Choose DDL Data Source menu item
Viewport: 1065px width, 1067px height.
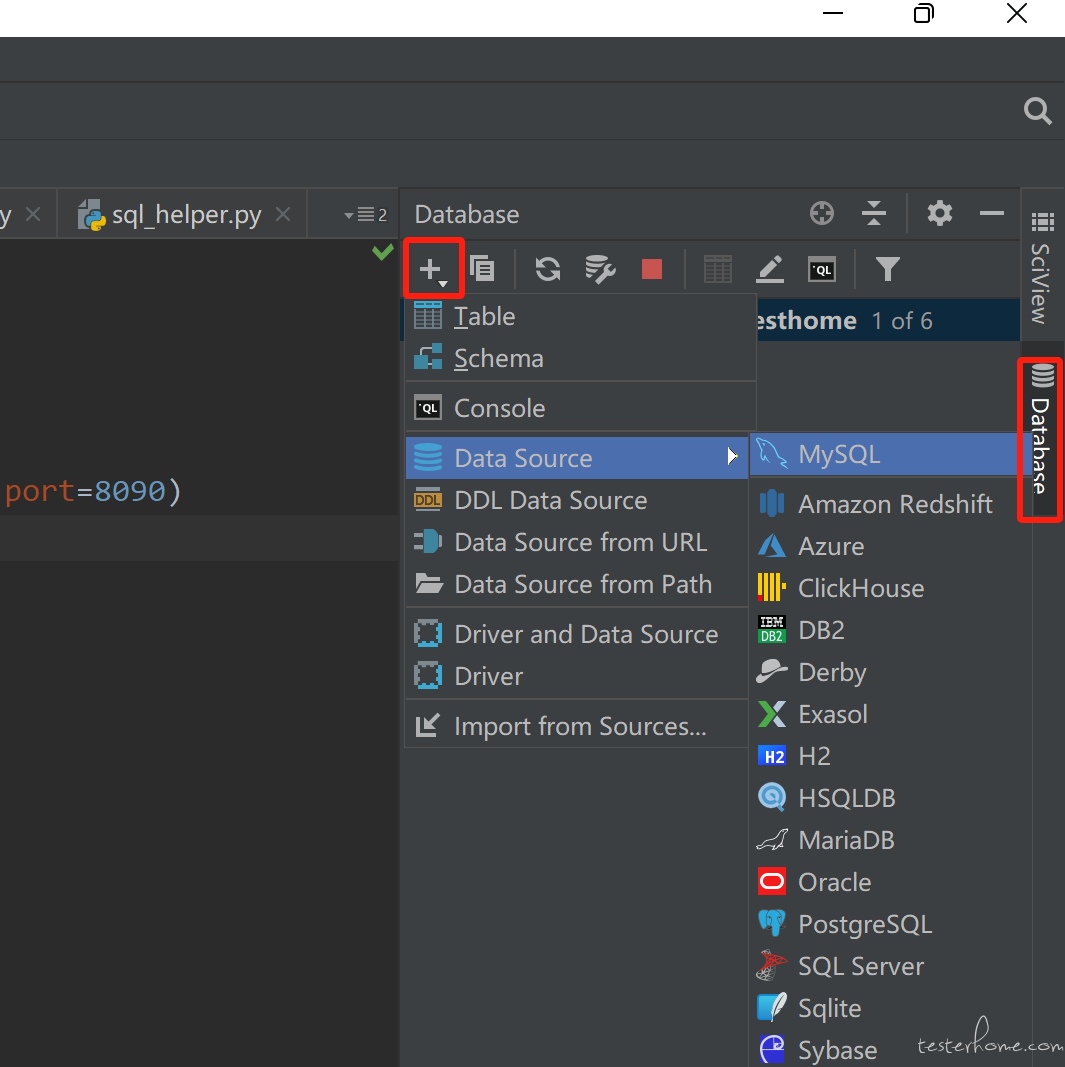click(576, 500)
